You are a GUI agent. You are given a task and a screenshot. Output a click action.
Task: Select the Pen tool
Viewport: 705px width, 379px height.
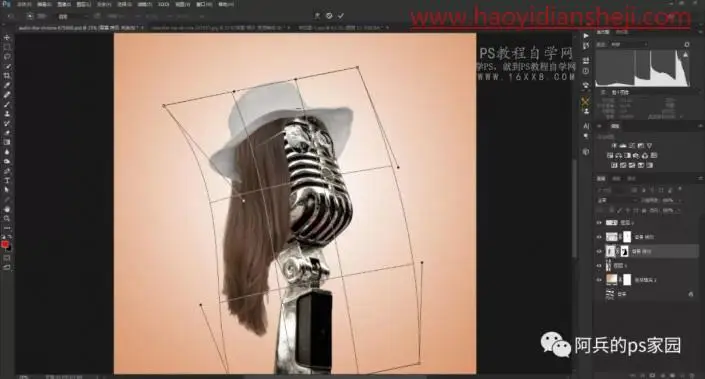(x=7, y=171)
